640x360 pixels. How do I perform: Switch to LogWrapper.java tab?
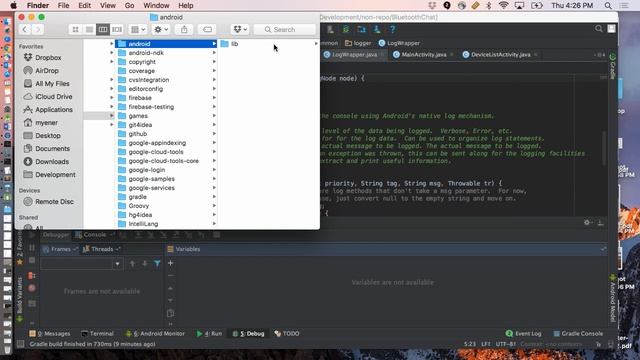point(353,55)
